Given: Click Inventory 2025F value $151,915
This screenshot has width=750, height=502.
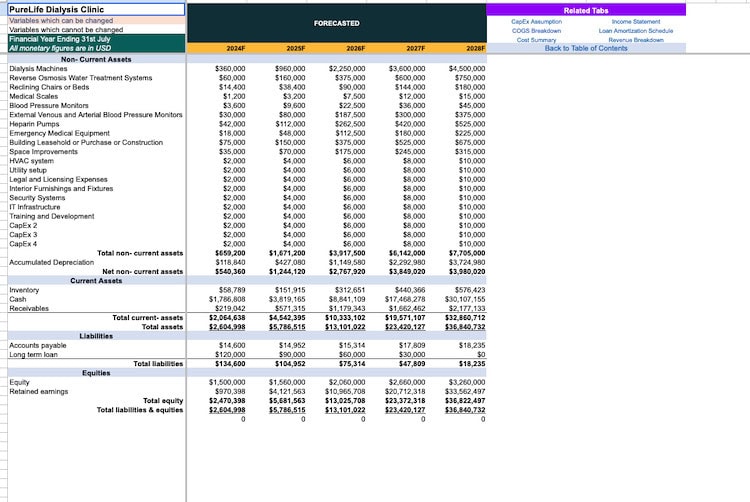Looking at the screenshot, I should click(x=290, y=290).
